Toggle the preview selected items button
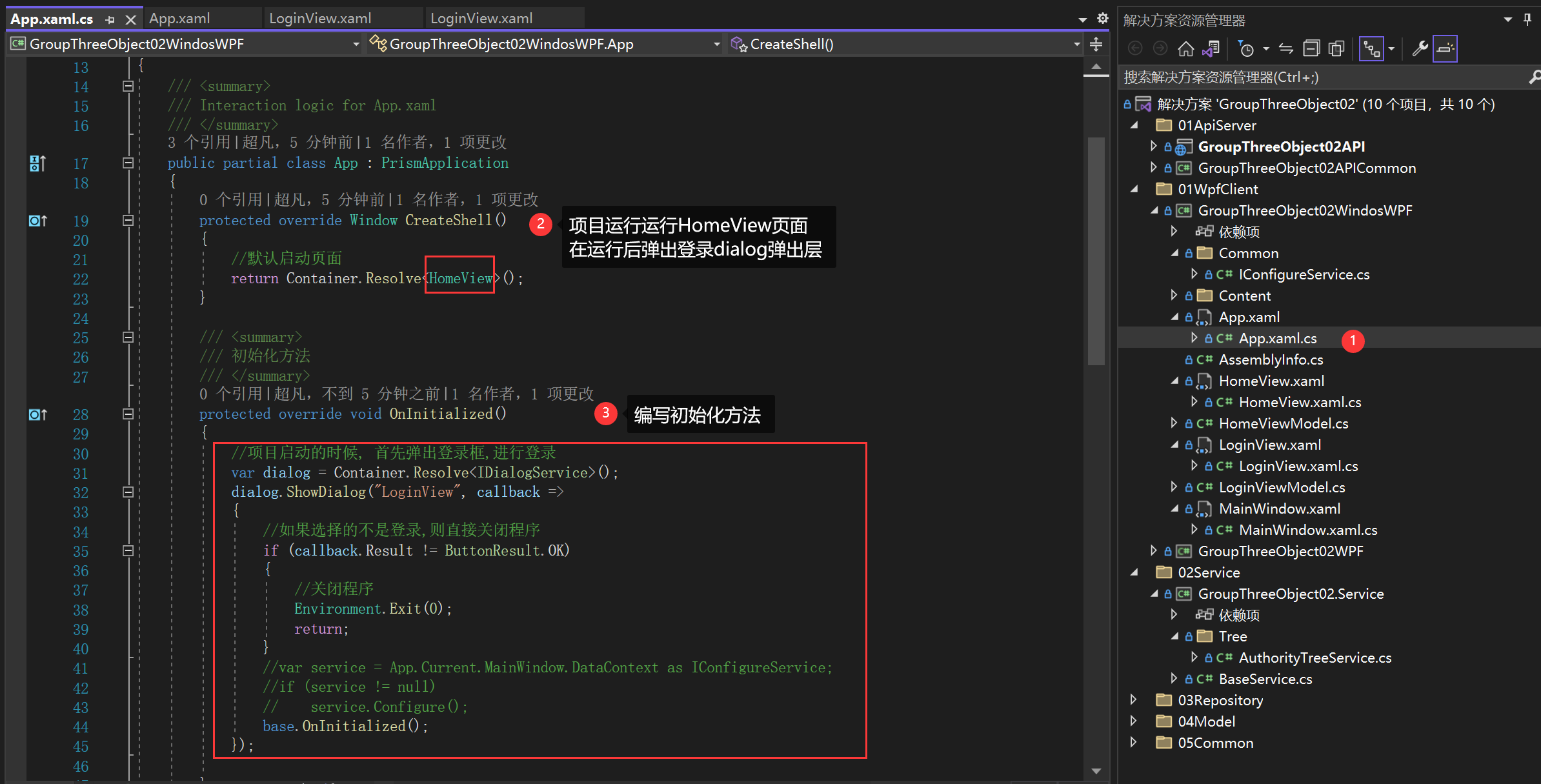Viewport: 1541px width, 784px height. (x=1445, y=49)
